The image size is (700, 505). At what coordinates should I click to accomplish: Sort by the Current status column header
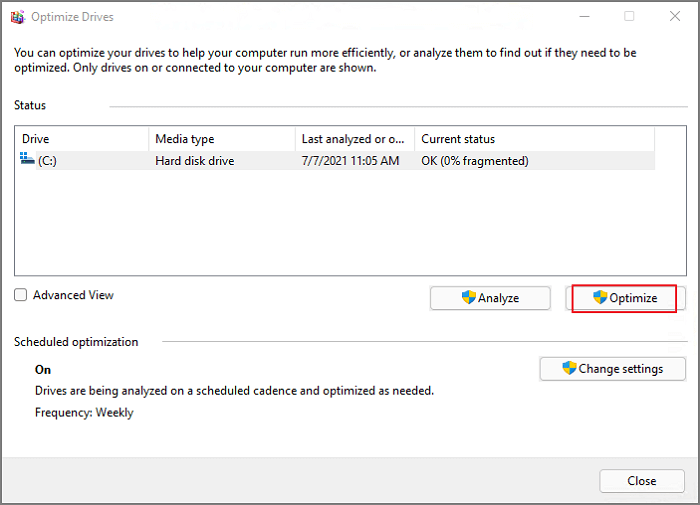coord(534,139)
